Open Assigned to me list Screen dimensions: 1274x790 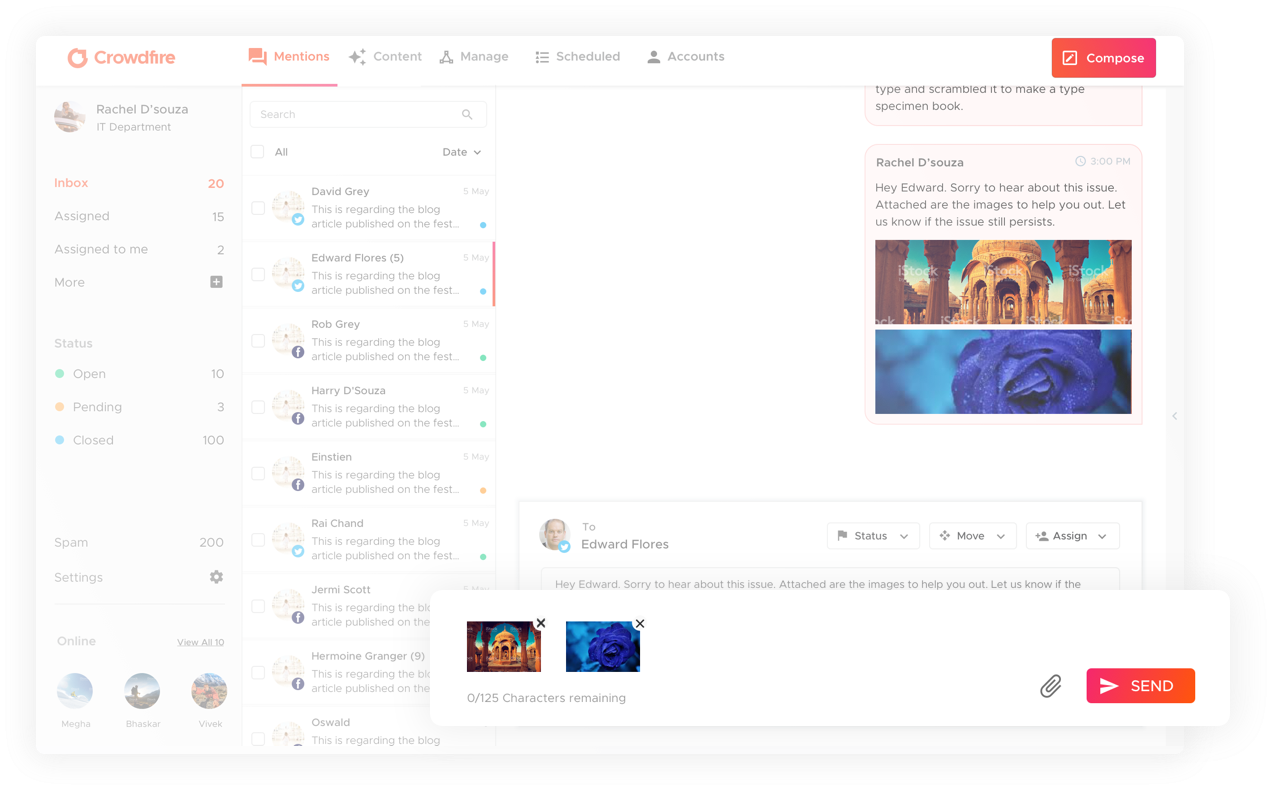pos(139,249)
